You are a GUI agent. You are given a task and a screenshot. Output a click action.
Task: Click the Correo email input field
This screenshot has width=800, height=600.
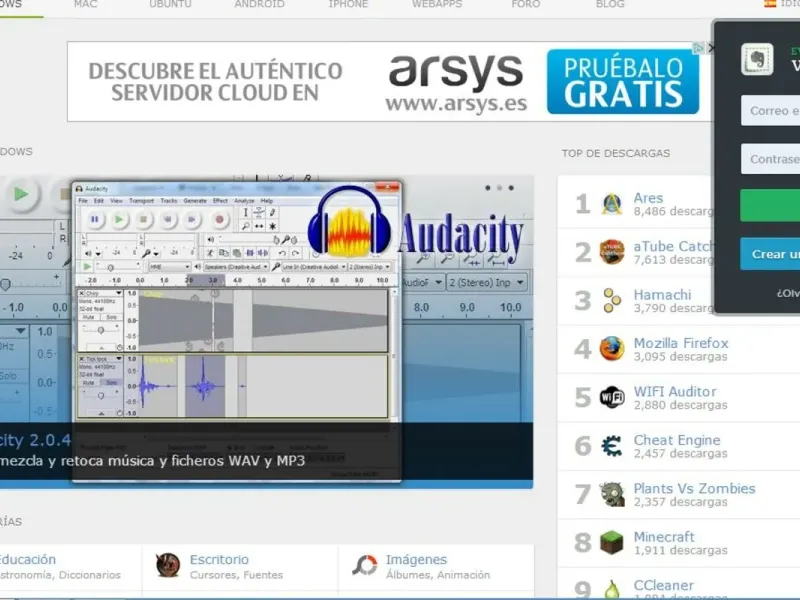tap(770, 110)
